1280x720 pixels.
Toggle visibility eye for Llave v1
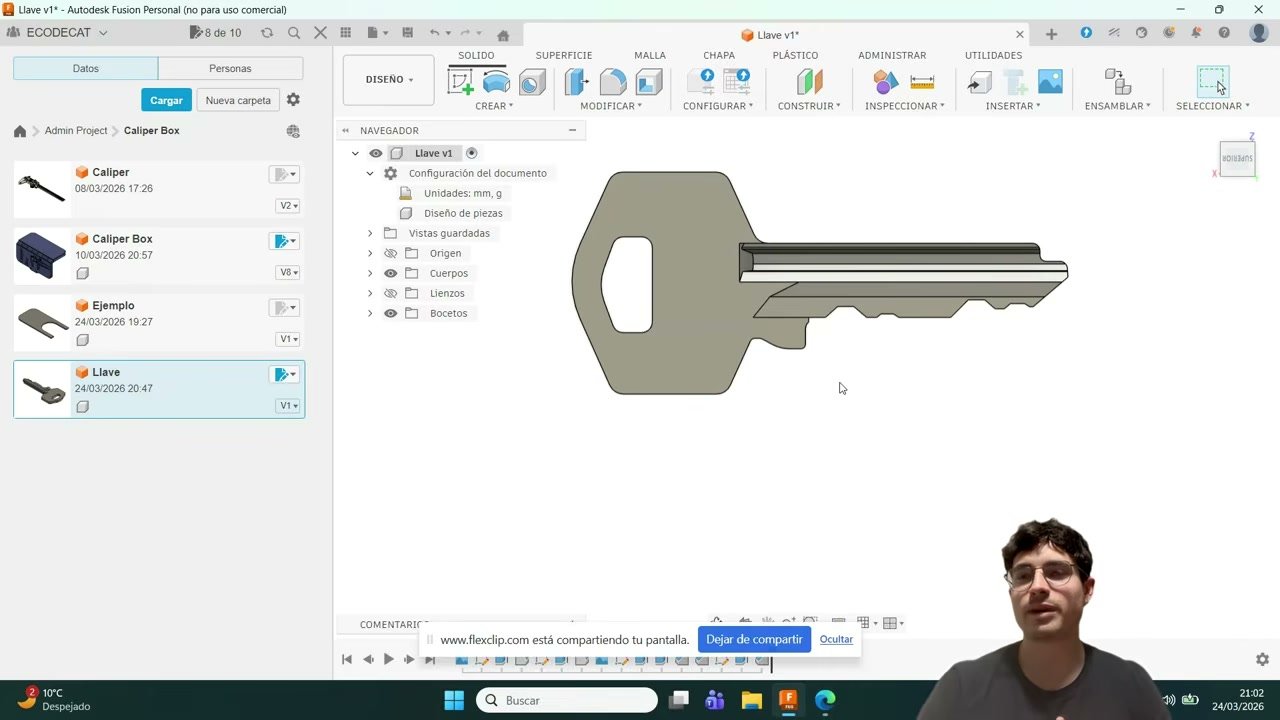coord(376,153)
